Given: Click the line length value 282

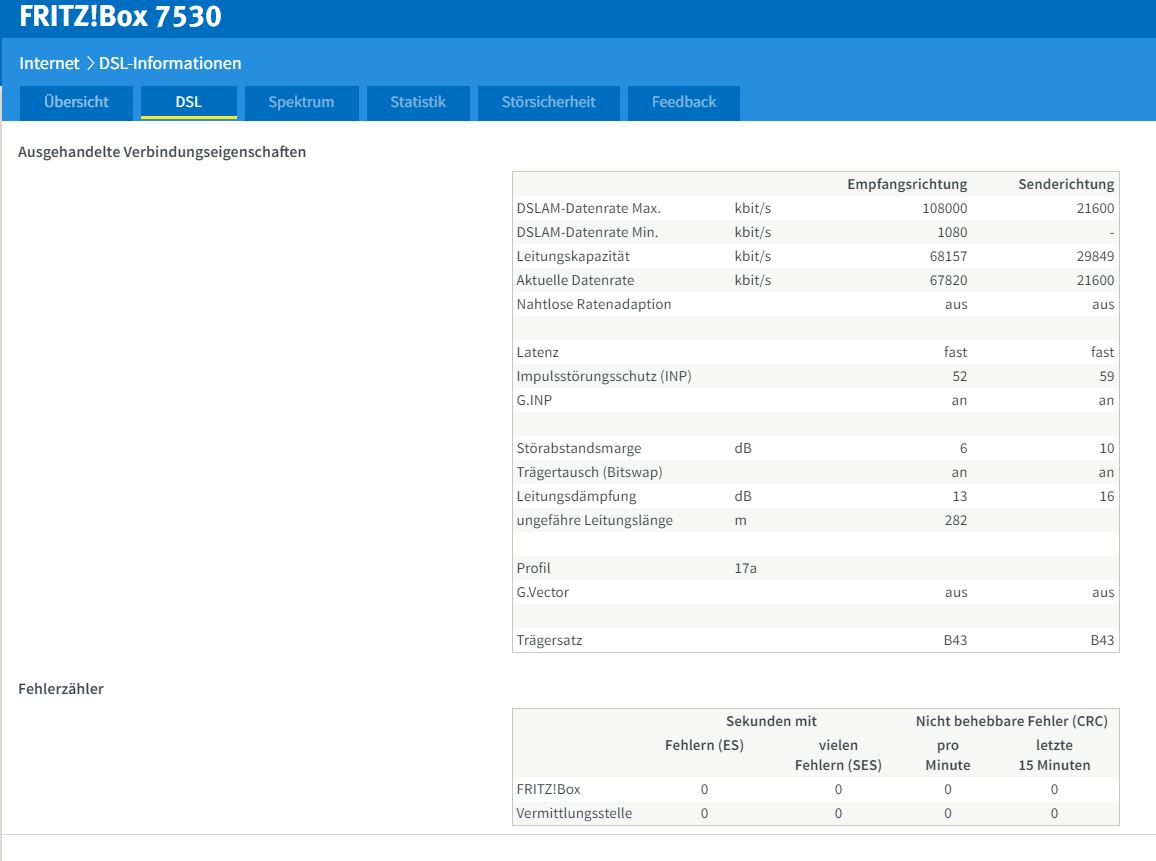Looking at the screenshot, I should (955, 520).
